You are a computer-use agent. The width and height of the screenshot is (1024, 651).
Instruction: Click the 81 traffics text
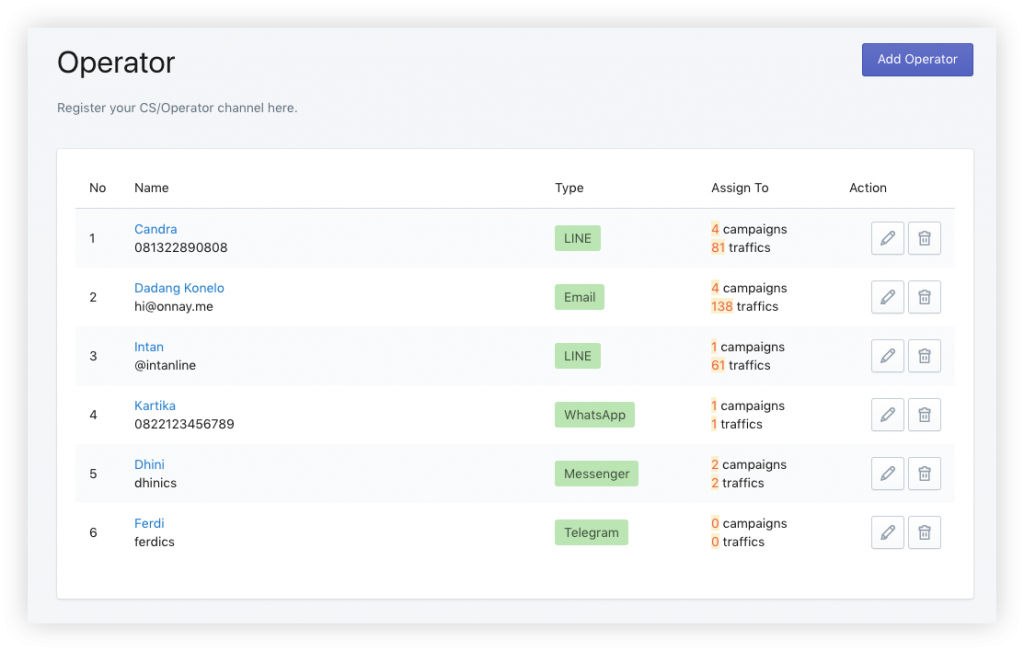[741, 247]
